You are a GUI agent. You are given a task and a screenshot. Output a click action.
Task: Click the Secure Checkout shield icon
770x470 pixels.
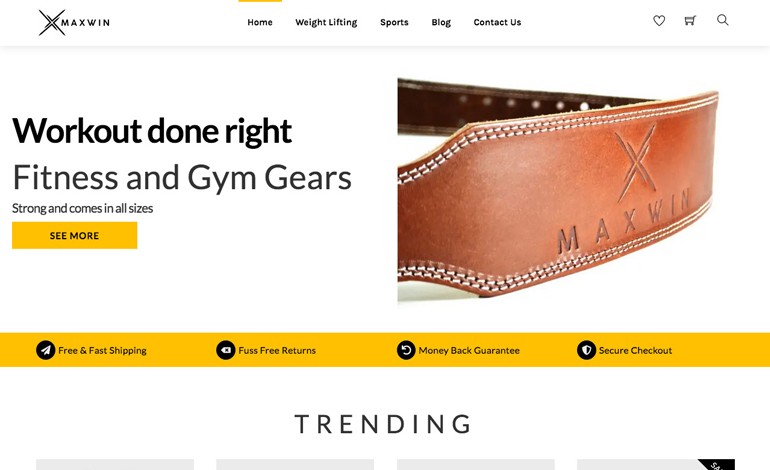pos(586,350)
